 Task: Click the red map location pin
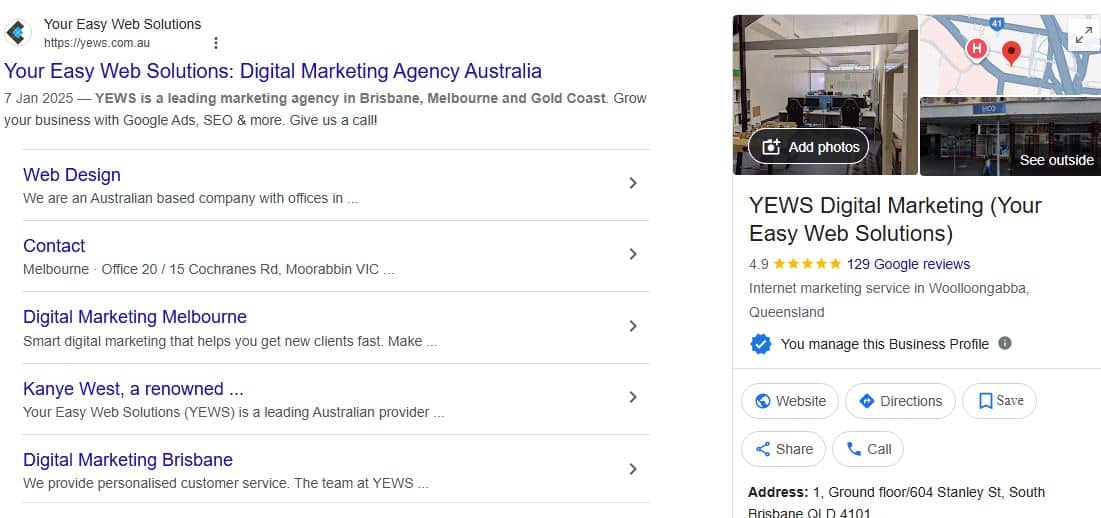point(1011,52)
